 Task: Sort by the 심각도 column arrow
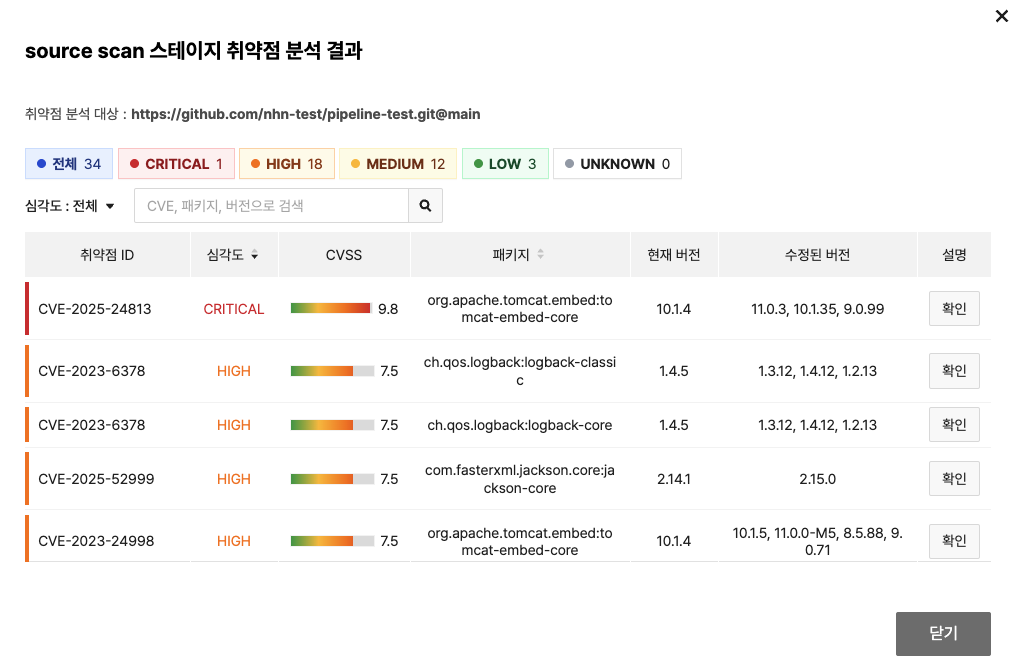point(254,256)
